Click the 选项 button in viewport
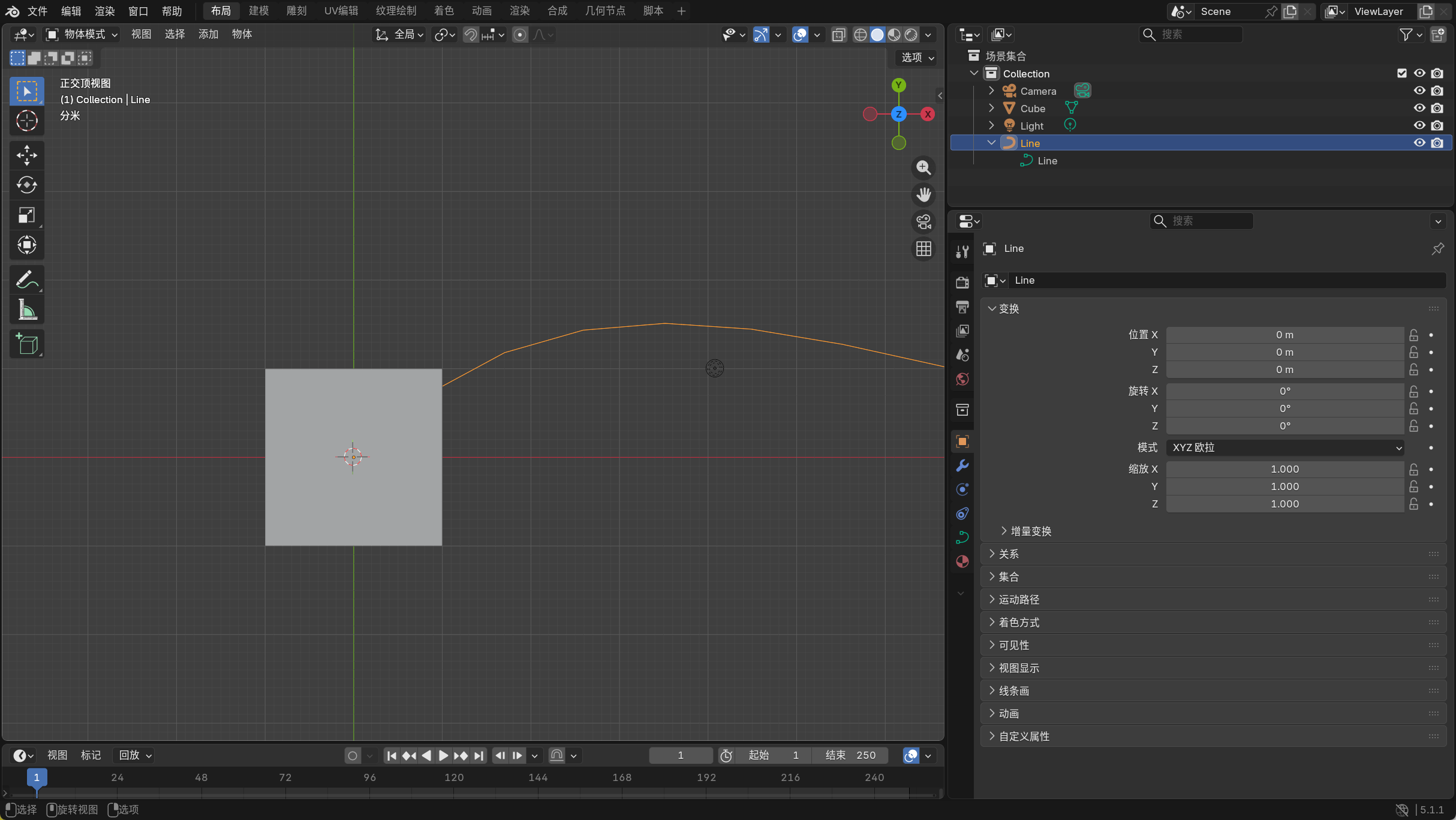Viewport: 1456px width, 820px height. tap(917, 58)
